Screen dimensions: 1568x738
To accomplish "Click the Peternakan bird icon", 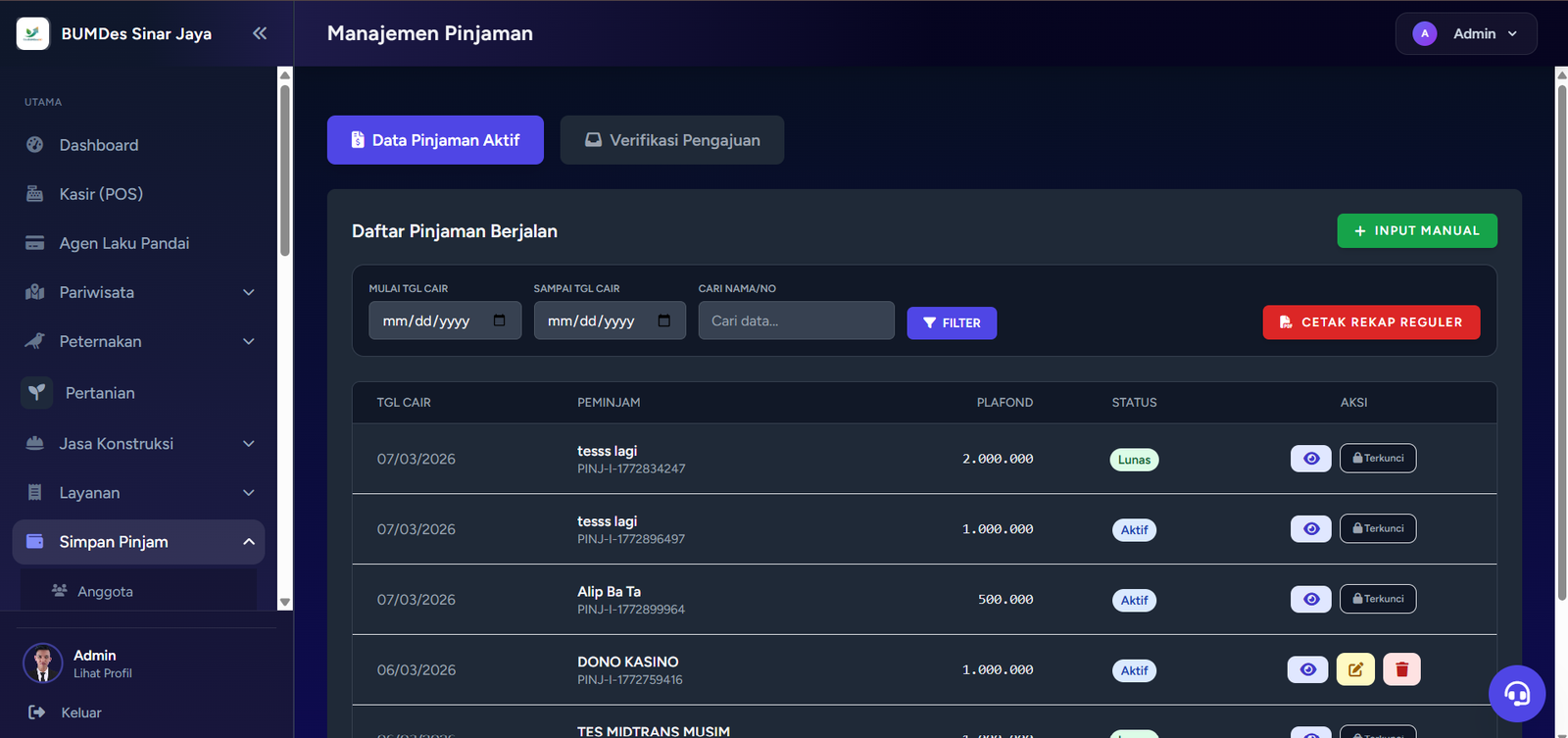I will (35, 341).
